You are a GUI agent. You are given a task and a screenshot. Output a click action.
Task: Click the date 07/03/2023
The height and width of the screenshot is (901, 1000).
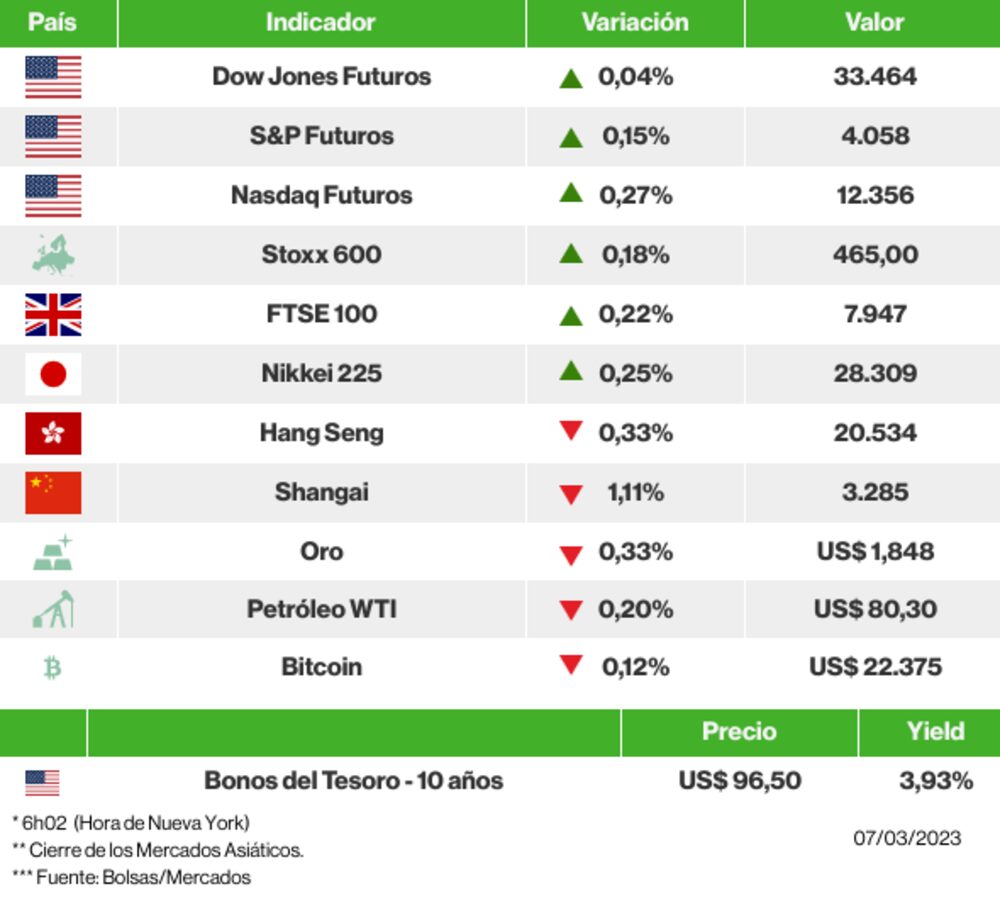907,838
